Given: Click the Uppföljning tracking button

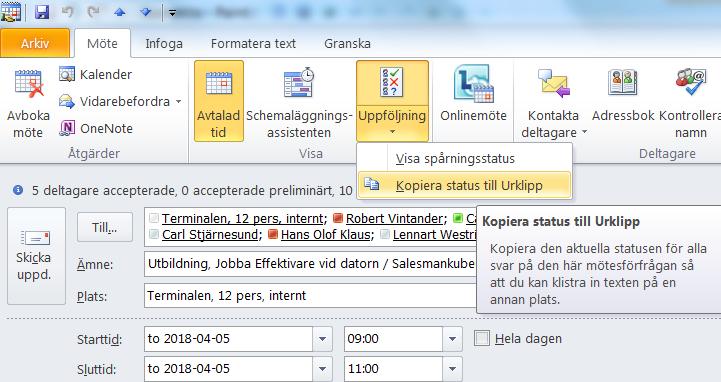Looking at the screenshot, I should pyautogui.click(x=392, y=102).
